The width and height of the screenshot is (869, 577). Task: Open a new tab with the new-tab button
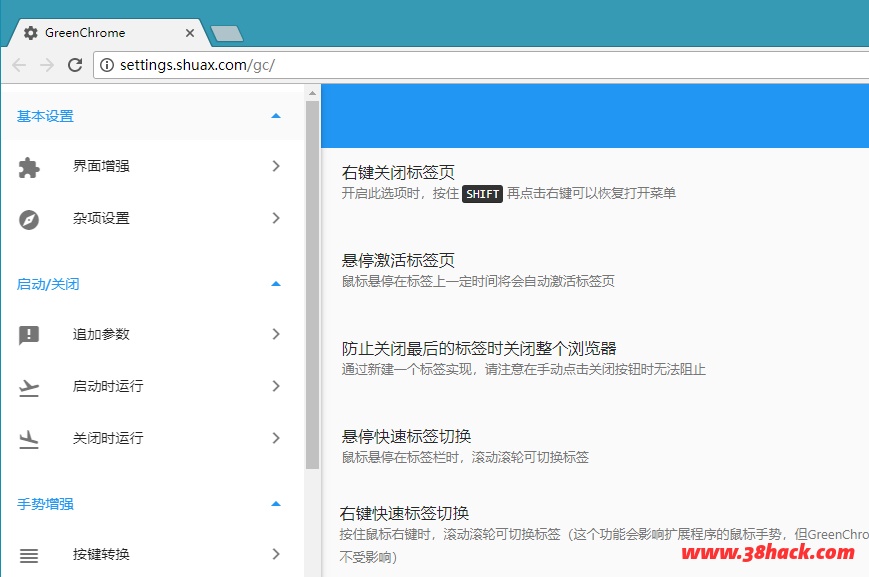(x=227, y=33)
